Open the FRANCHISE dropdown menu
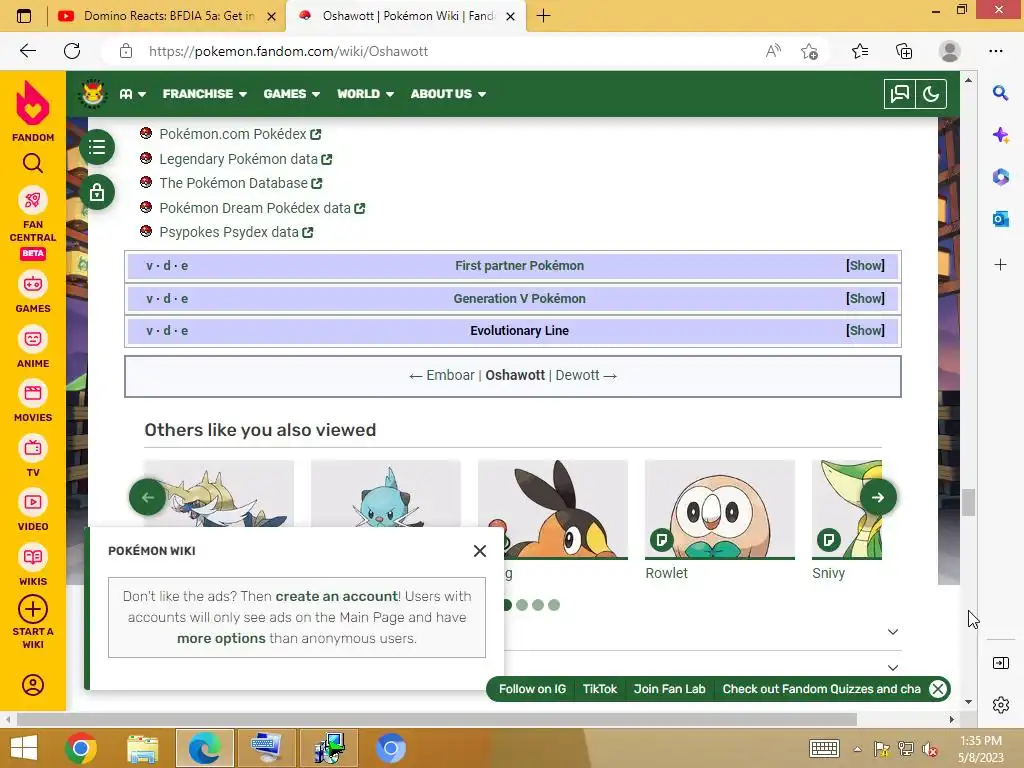This screenshot has height=768, width=1024. pyautogui.click(x=205, y=94)
